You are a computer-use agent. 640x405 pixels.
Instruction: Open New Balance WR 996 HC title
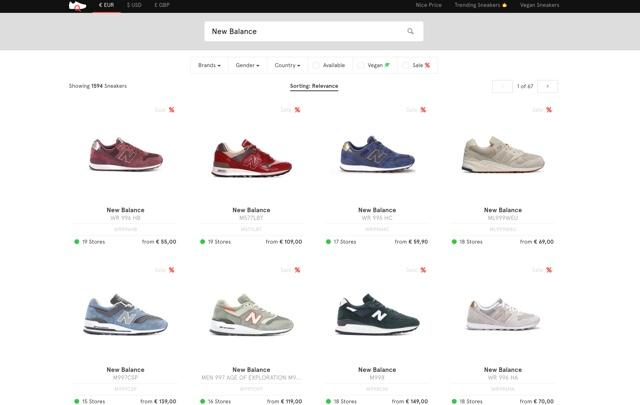point(377,210)
